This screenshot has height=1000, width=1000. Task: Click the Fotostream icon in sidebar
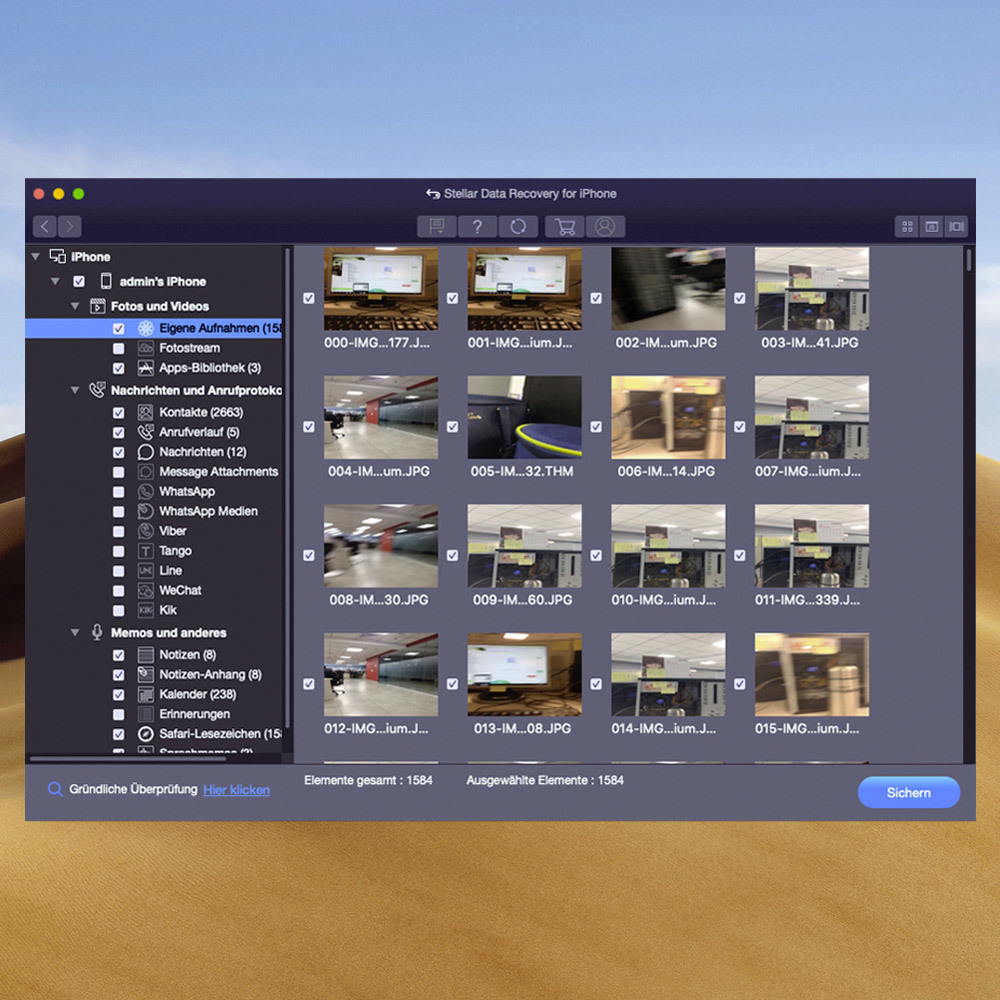145,348
